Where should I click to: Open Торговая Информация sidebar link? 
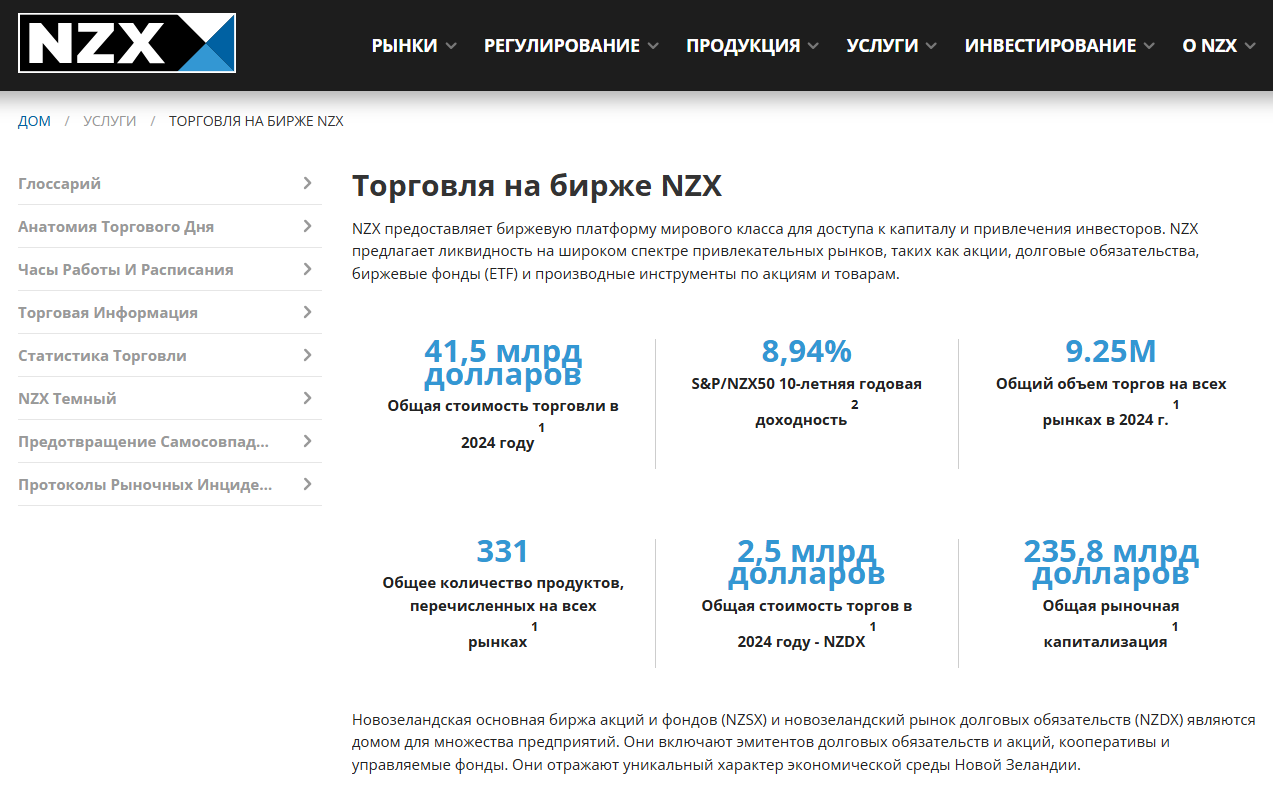[170, 312]
